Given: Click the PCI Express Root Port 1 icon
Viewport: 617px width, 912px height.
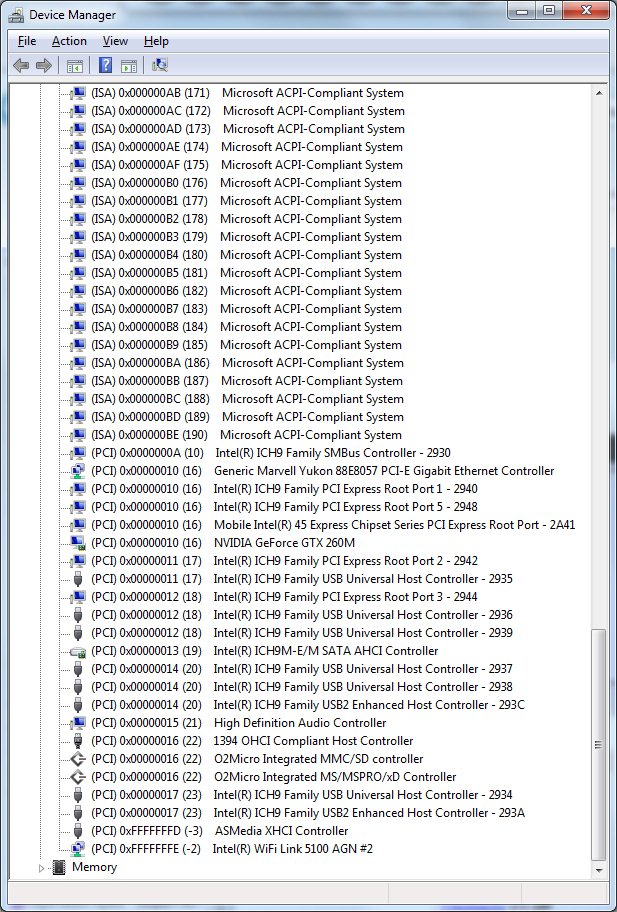Looking at the screenshot, I should pyautogui.click(x=77, y=489).
